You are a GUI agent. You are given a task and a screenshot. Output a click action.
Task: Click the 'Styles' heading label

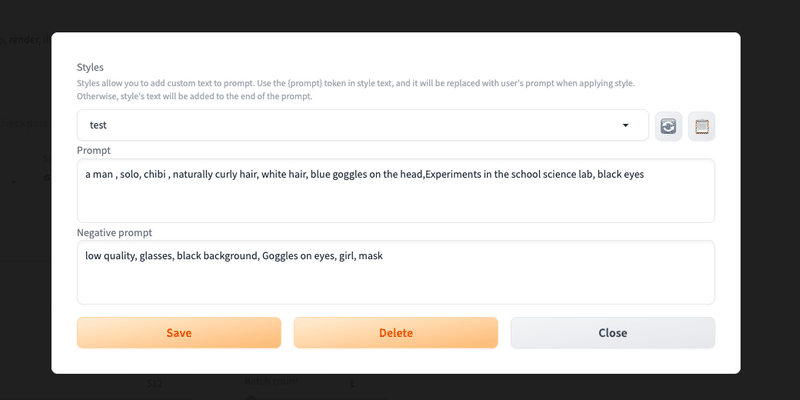90,67
